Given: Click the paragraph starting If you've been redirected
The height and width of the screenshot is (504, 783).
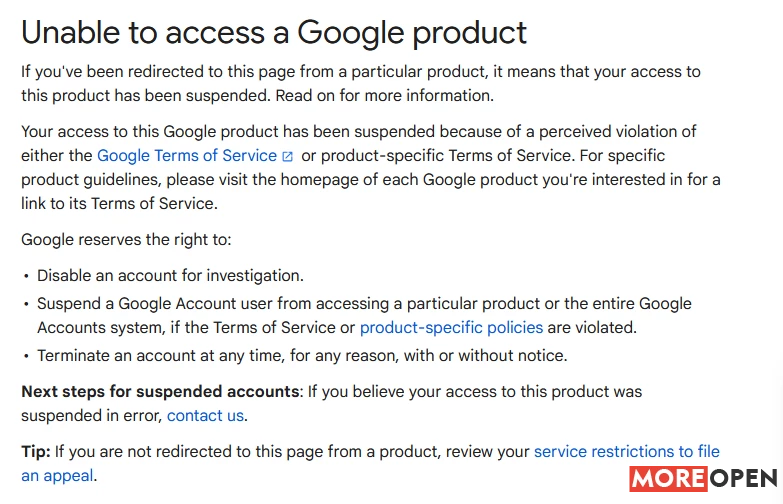Looking at the screenshot, I should coord(361,83).
